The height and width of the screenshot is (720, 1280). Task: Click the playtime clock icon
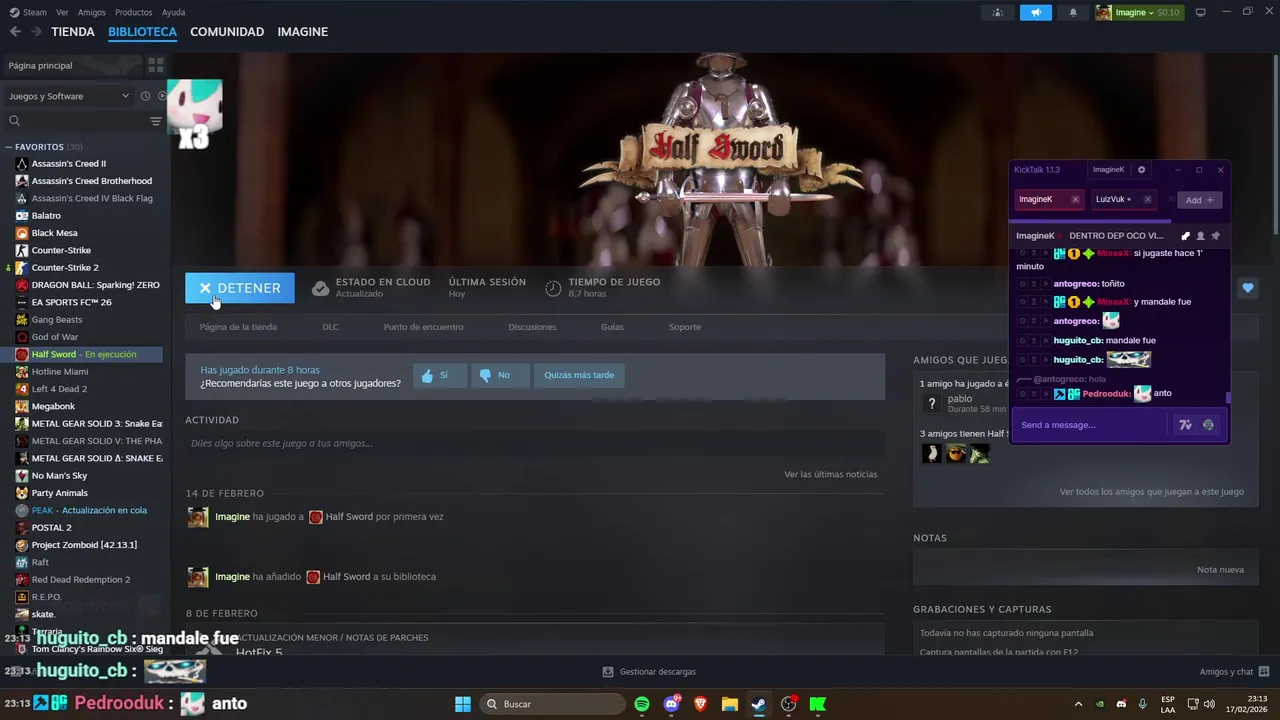coord(553,288)
